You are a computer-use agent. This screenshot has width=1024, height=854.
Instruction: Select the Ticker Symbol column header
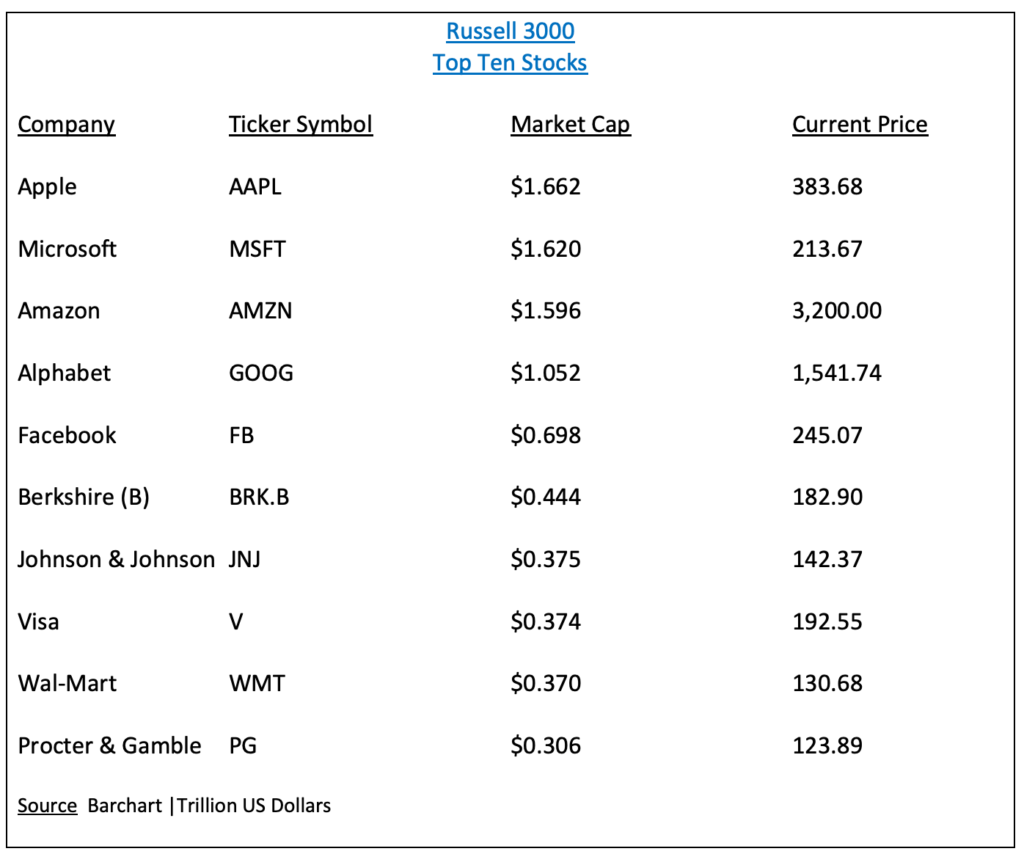coord(300,124)
